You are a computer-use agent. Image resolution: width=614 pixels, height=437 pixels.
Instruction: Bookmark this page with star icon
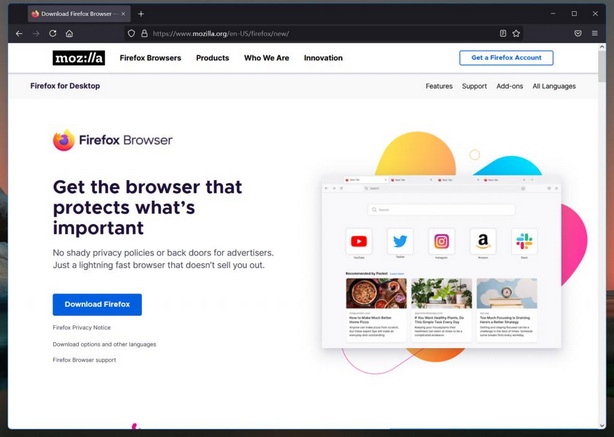[517, 33]
